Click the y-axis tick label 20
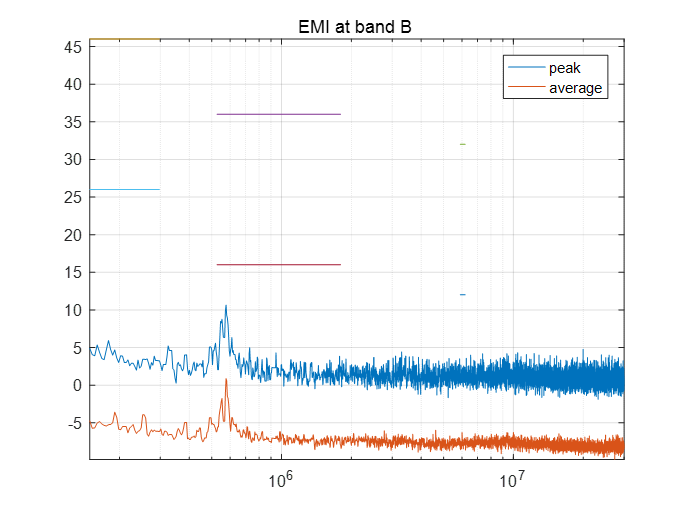This screenshot has height=517, width=690. coord(74,235)
